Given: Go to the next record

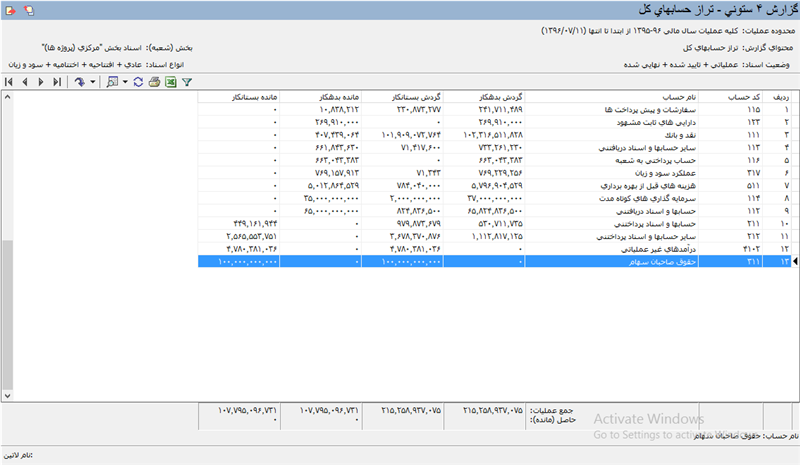Looking at the screenshot, I should click(x=41, y=81).
